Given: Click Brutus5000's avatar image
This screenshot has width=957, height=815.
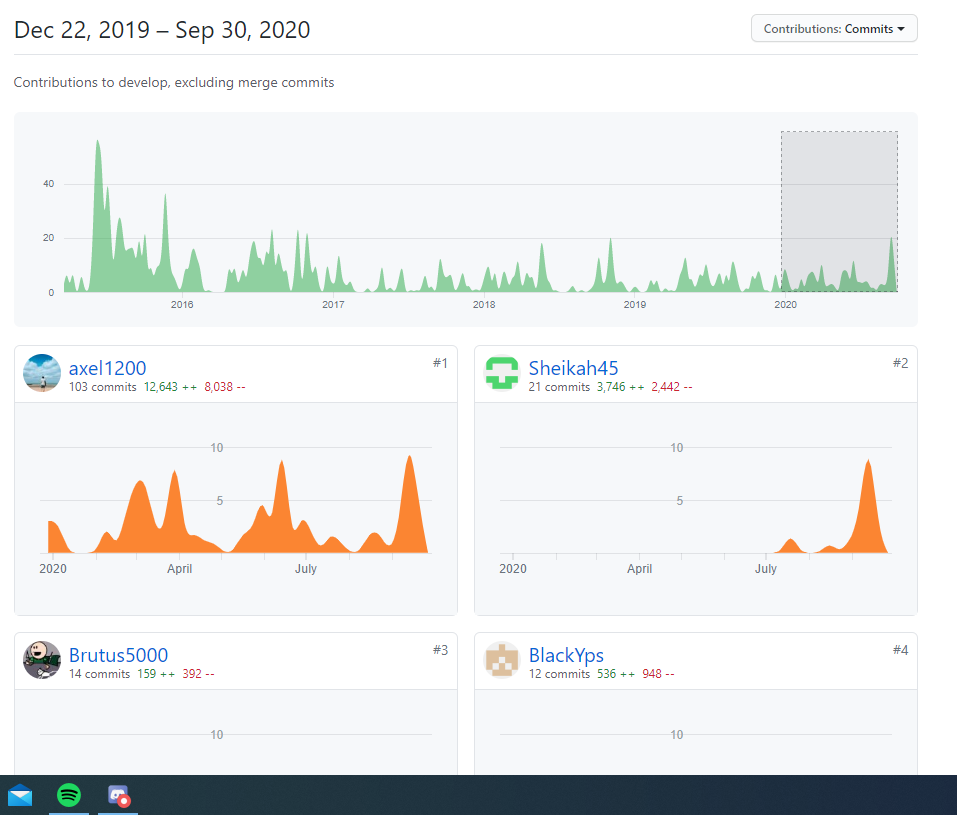Looking at the screenshot, I should pos(42,660).
